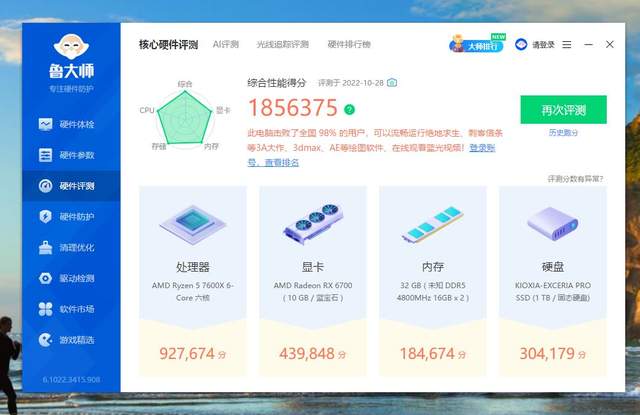Screen dimensions: 640x415
Task: Click the 32 GB DDR5 memory description
Action: click(433, 291)
